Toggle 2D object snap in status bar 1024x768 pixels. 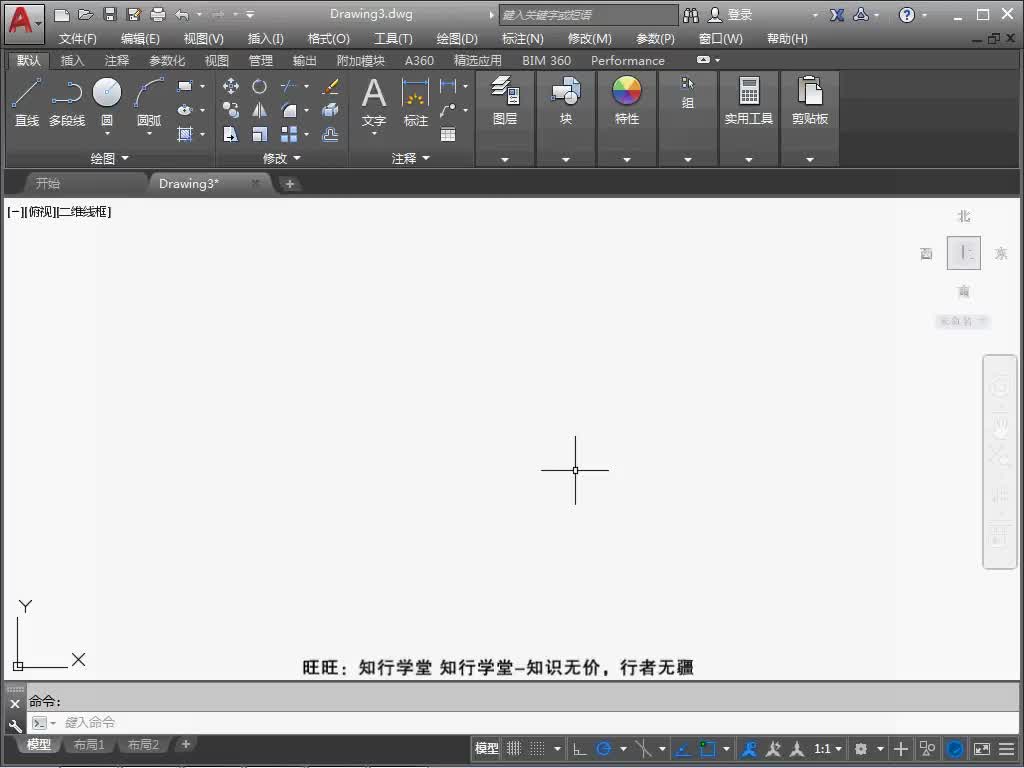(707, 748)
